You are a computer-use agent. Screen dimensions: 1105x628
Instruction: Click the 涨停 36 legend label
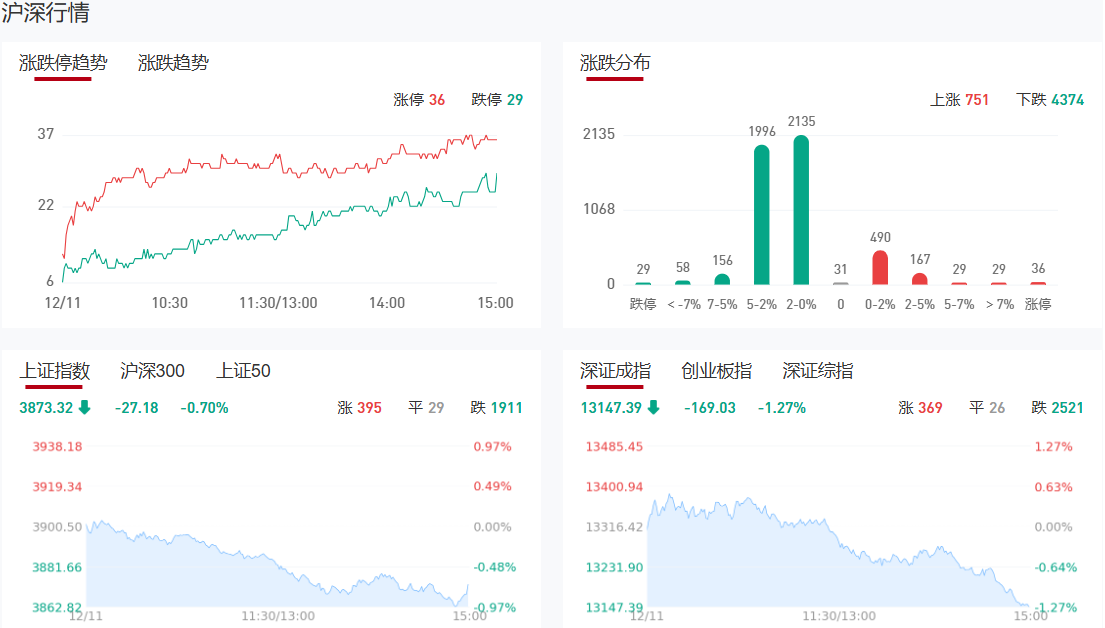click(419, 100)
